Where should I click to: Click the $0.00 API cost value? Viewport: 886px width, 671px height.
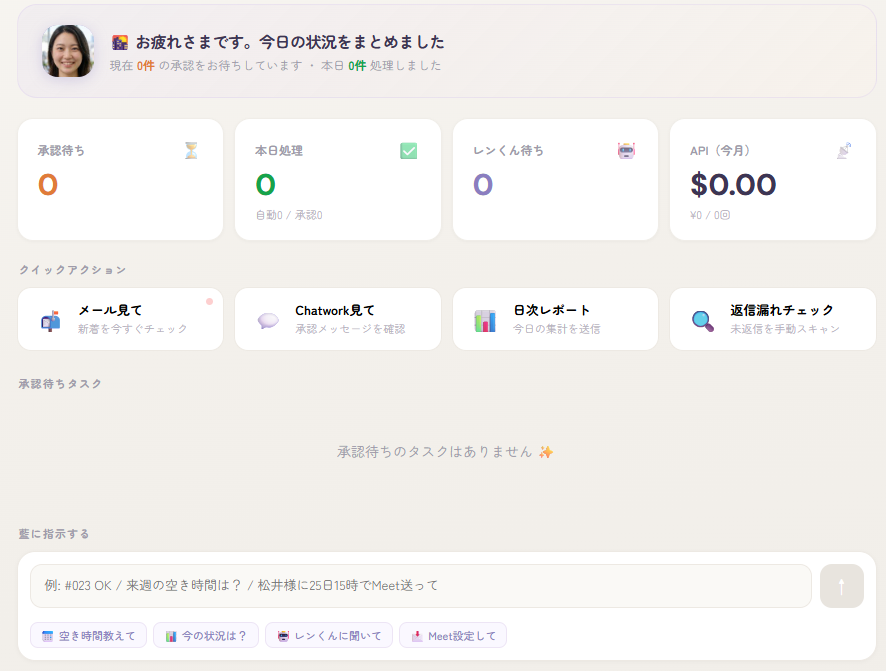(733, 185)
